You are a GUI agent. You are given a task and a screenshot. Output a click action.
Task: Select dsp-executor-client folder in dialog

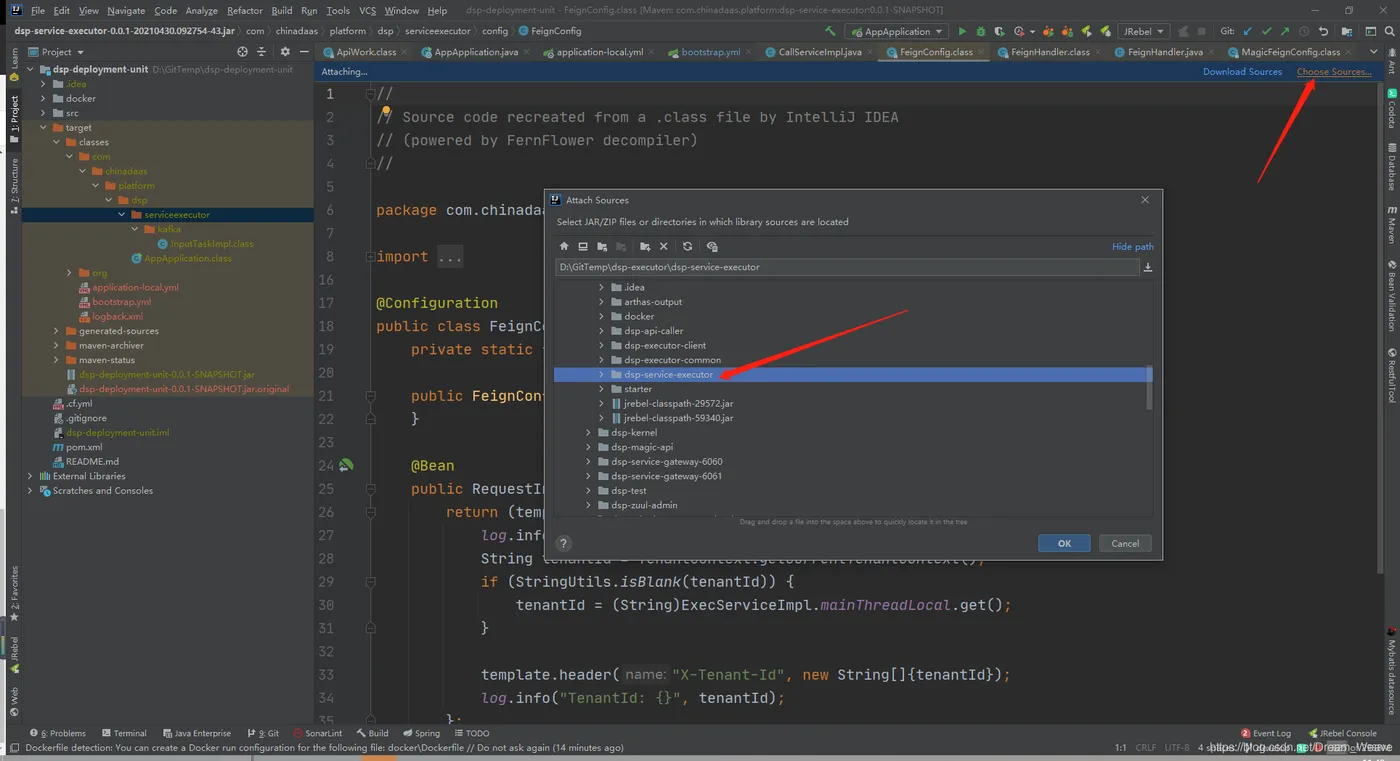click(665, 345)
